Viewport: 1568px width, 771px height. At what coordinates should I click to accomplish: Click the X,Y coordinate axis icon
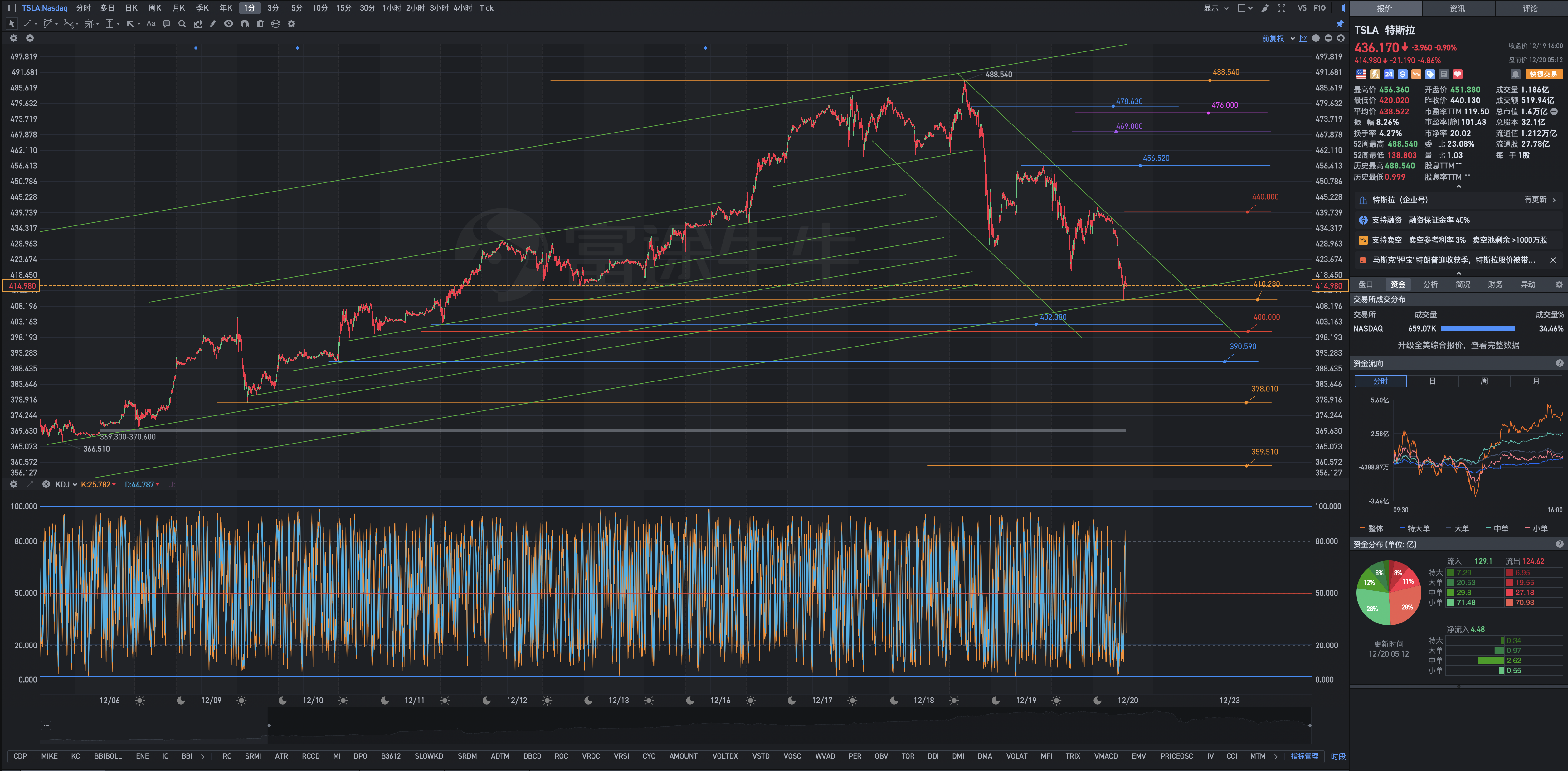[x=1303, y=38]
